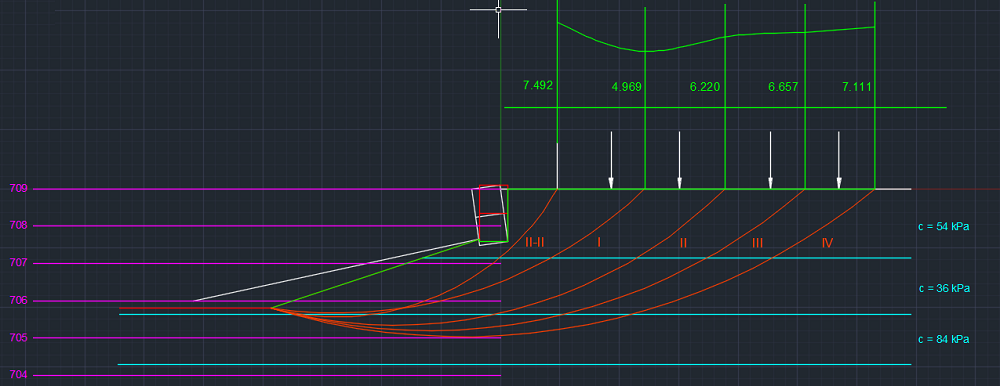The image size is (1000, 386).
Task: Select the II-II slip surface label
Action: click(534, 242)
